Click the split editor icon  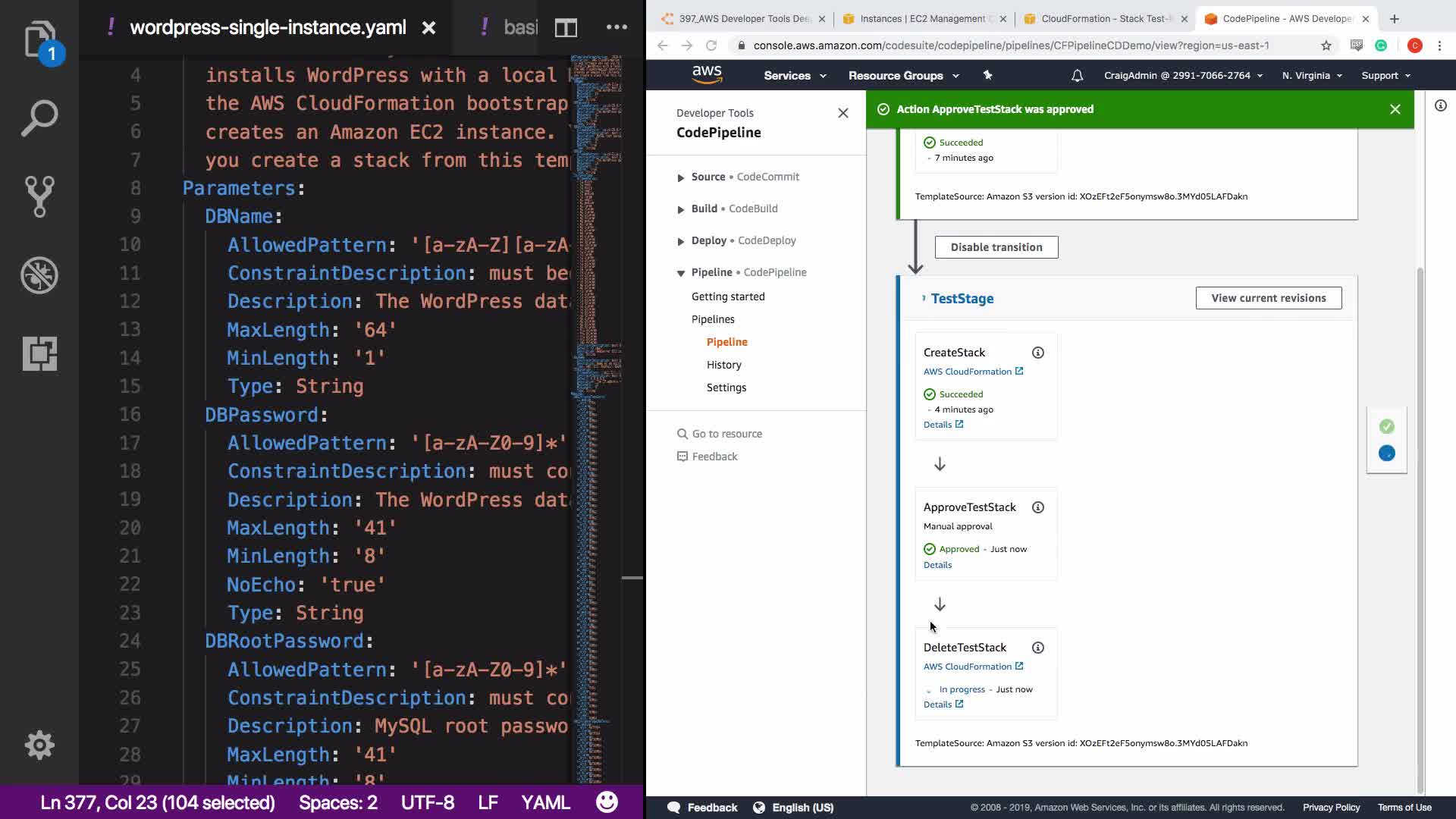pos(566,28)
